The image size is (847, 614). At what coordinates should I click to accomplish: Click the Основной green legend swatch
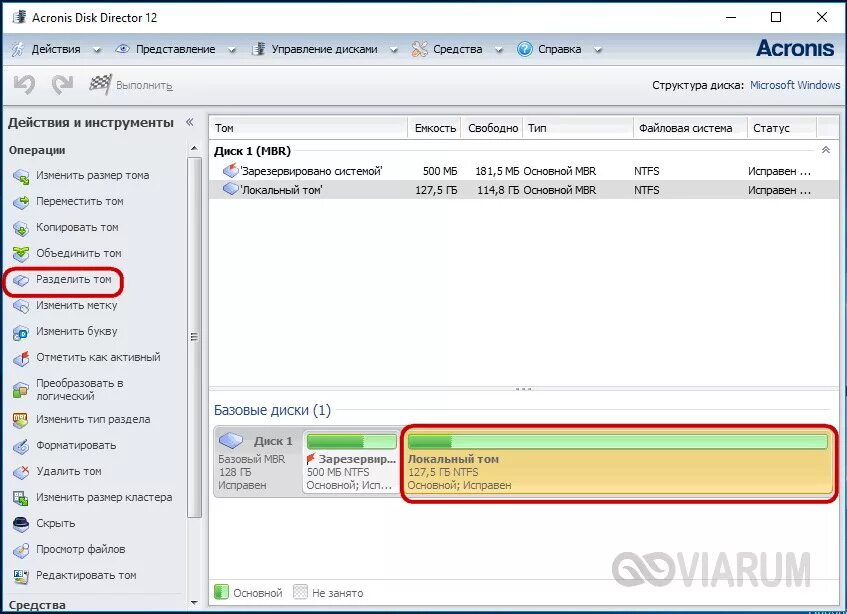(x=221, y=592)
